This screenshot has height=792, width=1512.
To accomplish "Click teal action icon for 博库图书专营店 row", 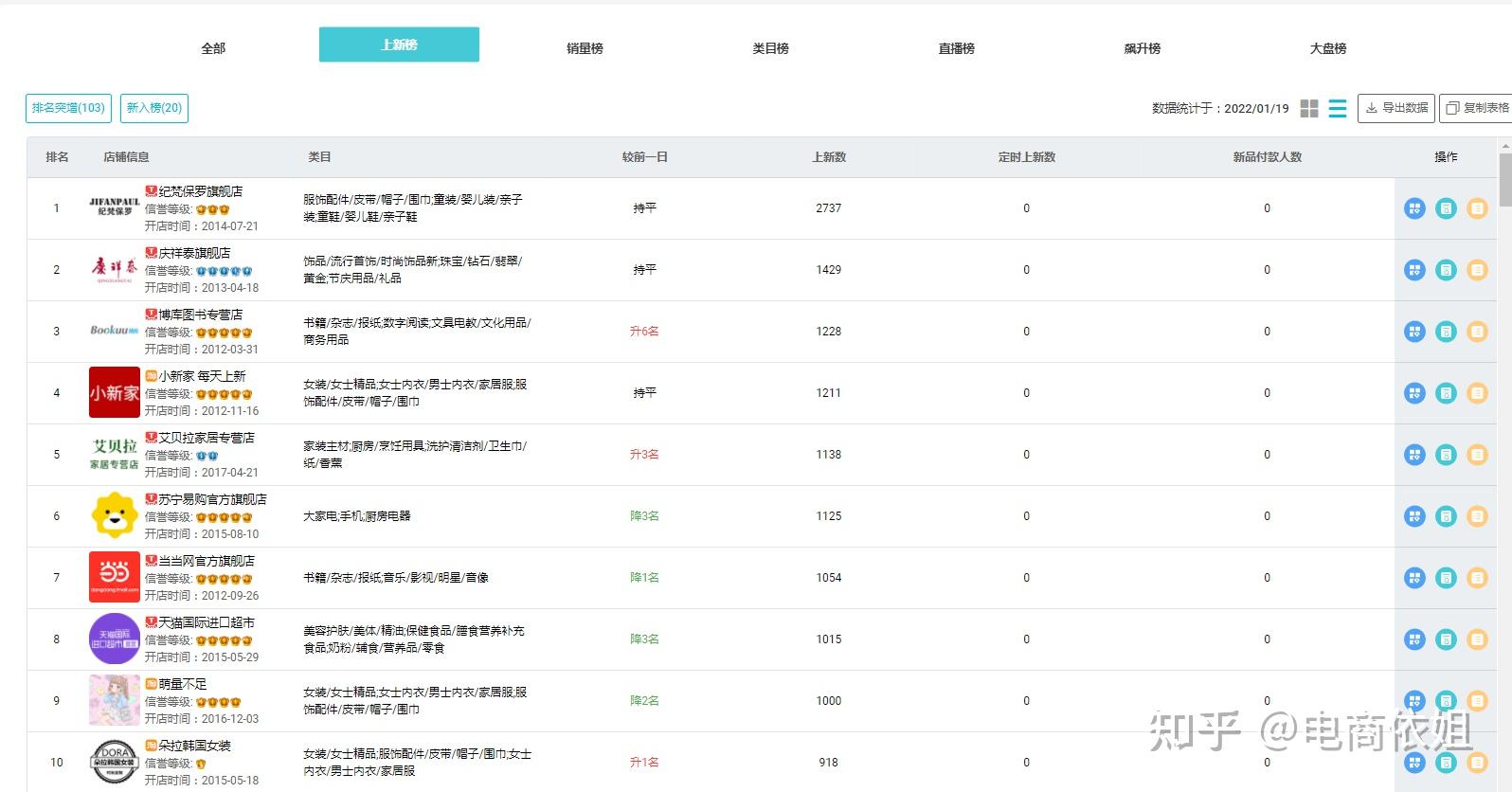I will coord(1446,332).
